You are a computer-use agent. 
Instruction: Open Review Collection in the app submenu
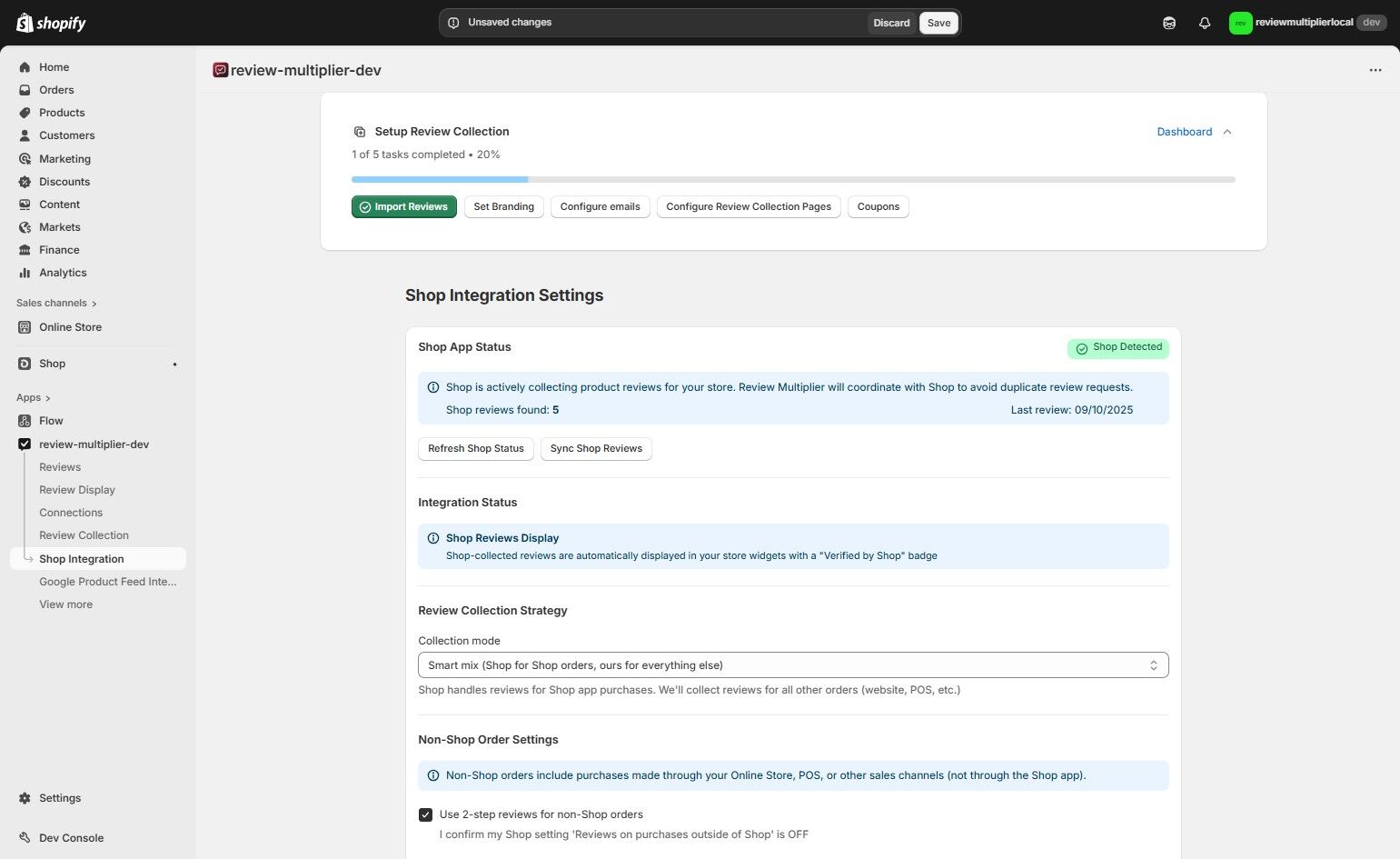point(84,535)
